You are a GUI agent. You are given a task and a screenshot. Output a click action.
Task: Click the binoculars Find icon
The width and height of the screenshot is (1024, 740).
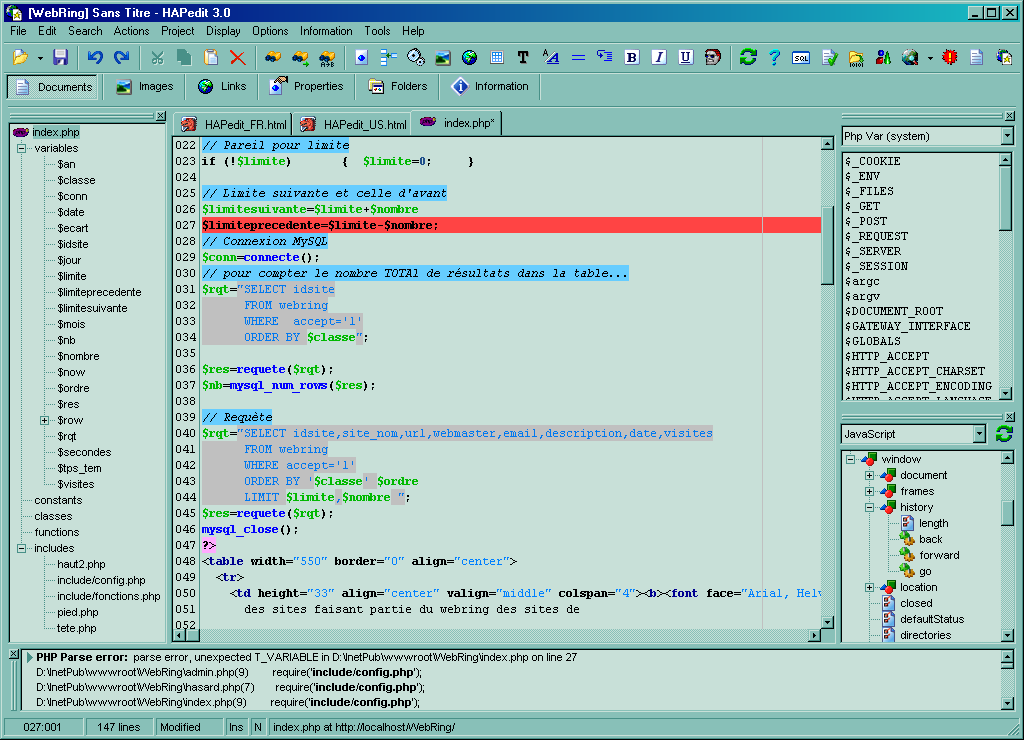272,58
